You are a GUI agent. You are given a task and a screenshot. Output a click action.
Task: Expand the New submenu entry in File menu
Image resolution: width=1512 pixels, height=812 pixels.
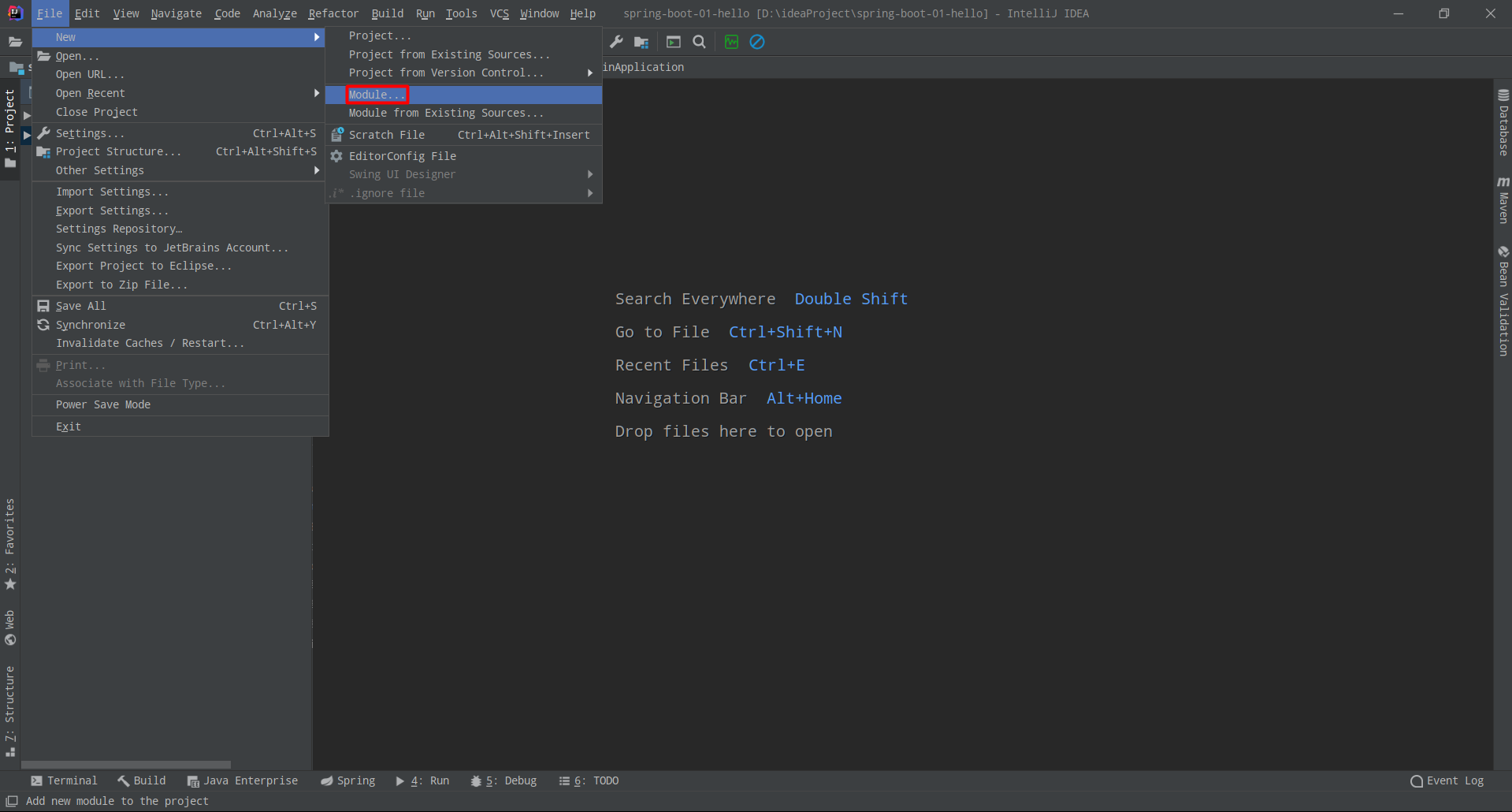point(179,37)
